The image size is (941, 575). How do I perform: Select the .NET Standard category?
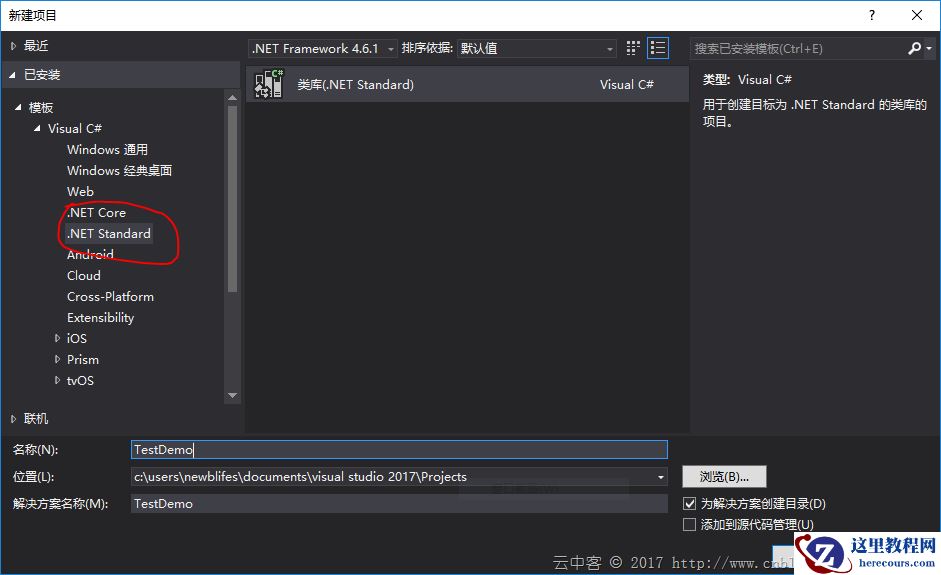109,233
